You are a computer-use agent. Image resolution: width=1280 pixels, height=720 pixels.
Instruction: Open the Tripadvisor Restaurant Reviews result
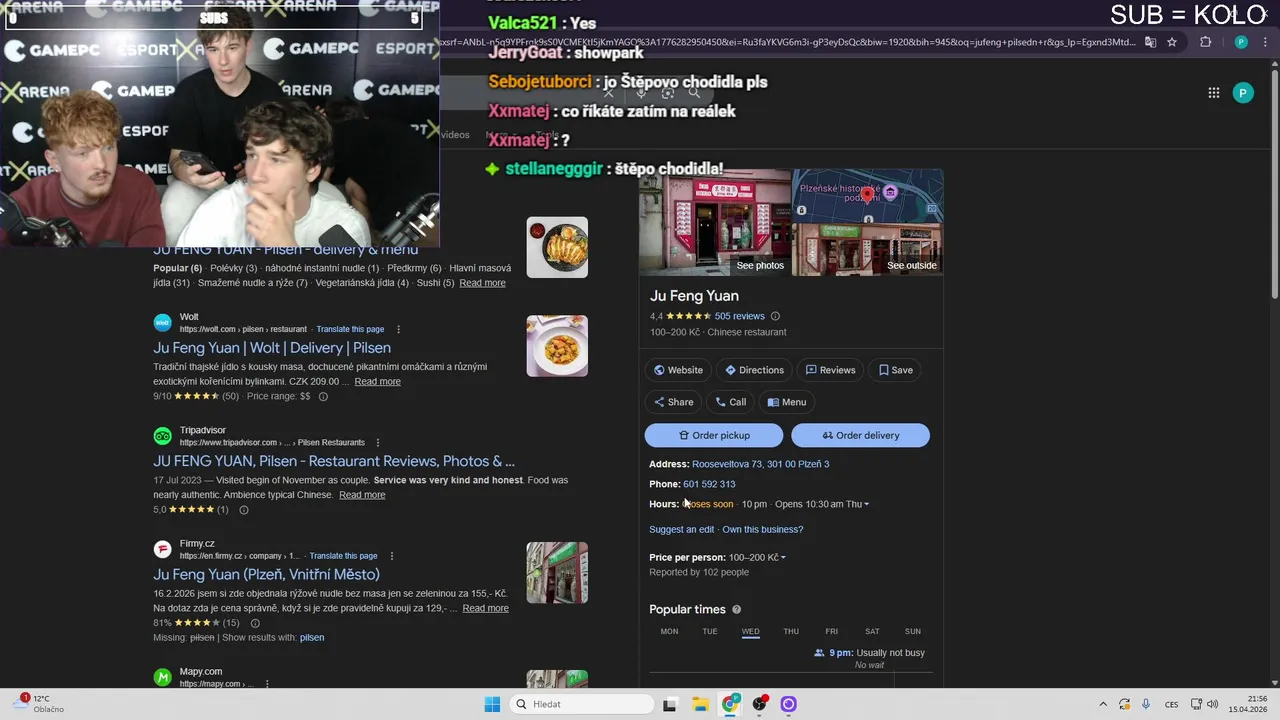334,461
